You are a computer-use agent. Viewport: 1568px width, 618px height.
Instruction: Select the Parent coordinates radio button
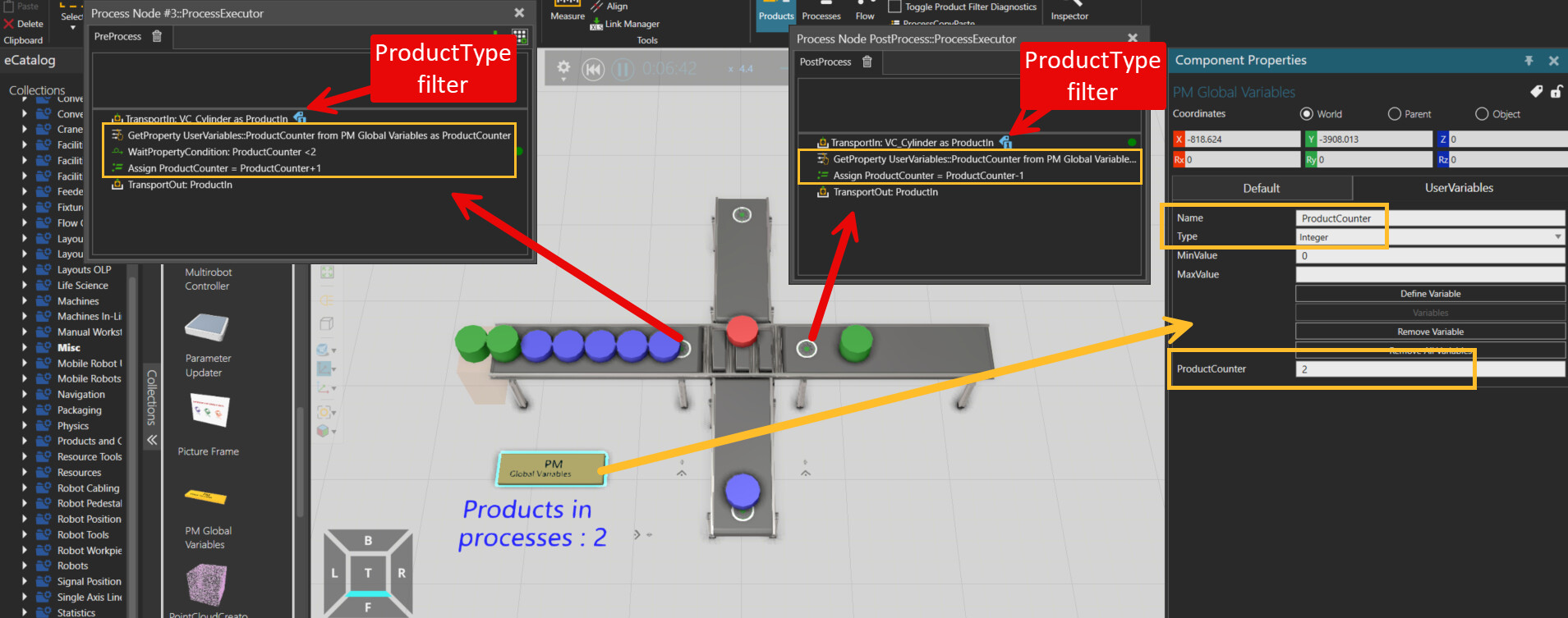tap(1394, 114)
